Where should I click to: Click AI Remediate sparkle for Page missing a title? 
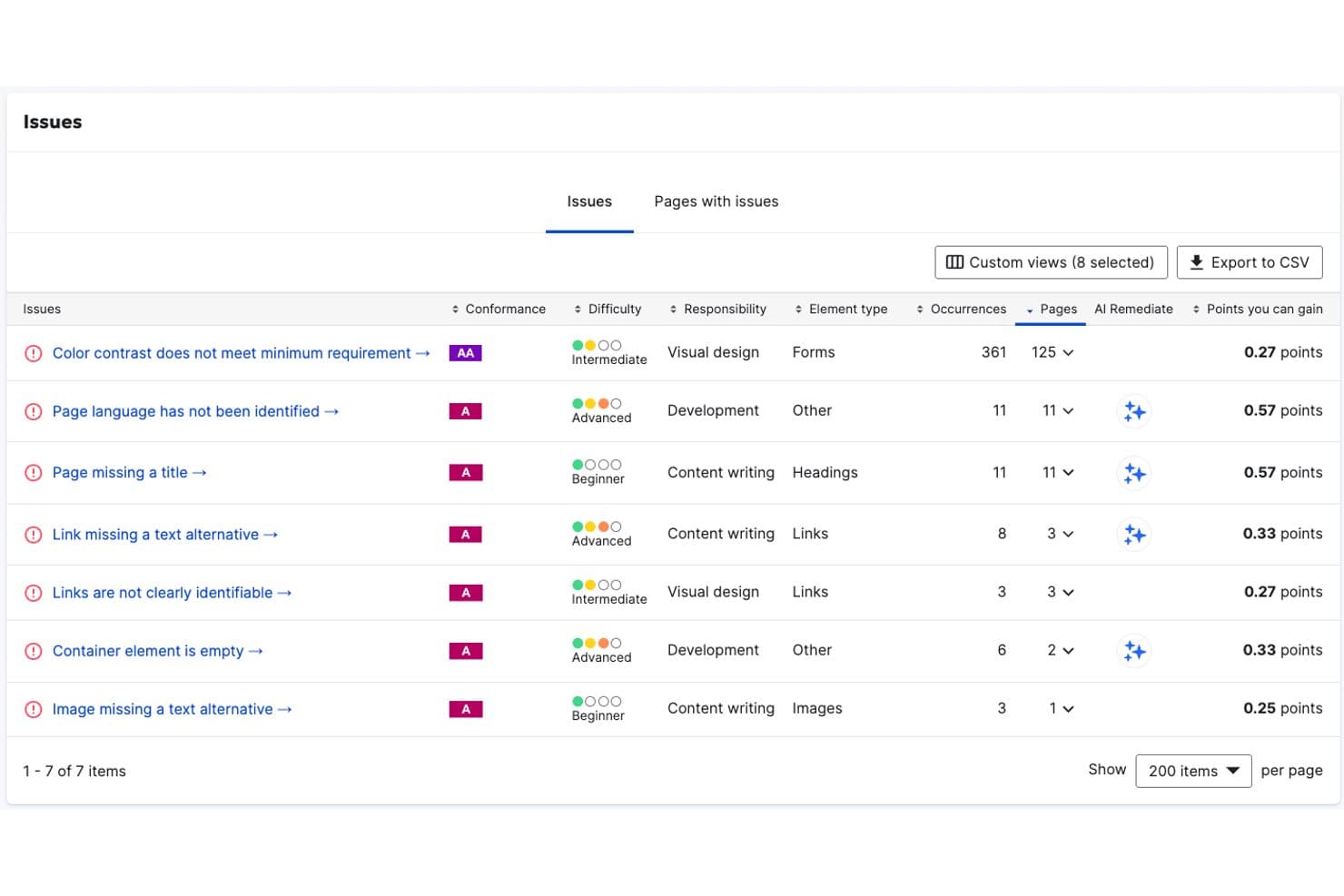1133,473
